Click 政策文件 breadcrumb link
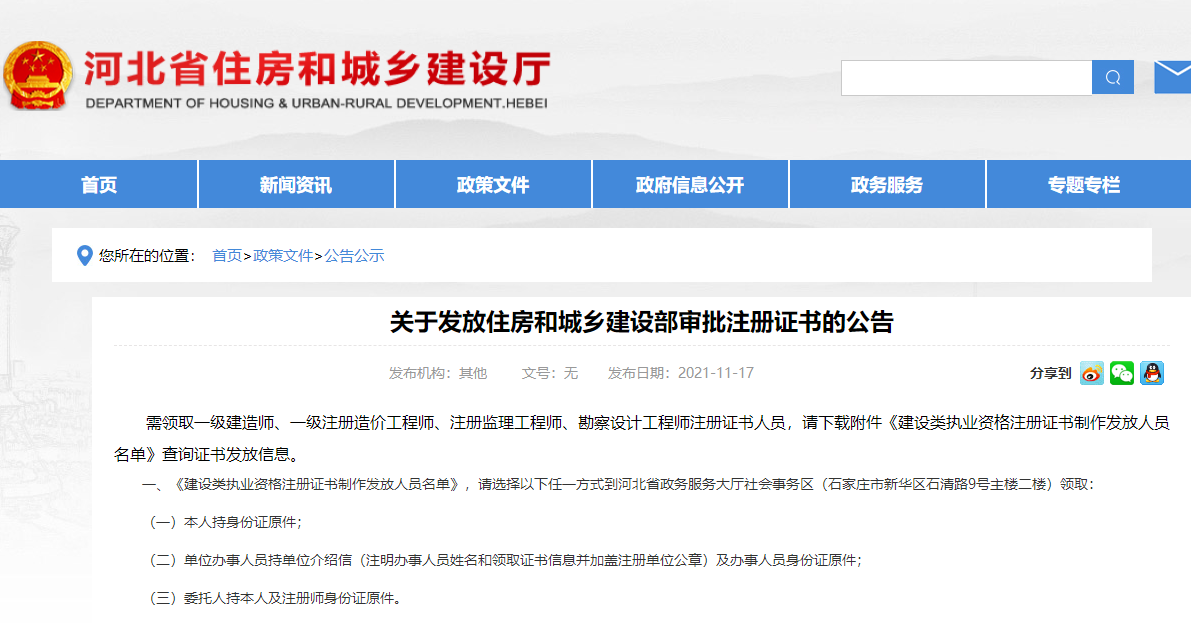This screenshot has height=623, width=1191. click(283, 256)
